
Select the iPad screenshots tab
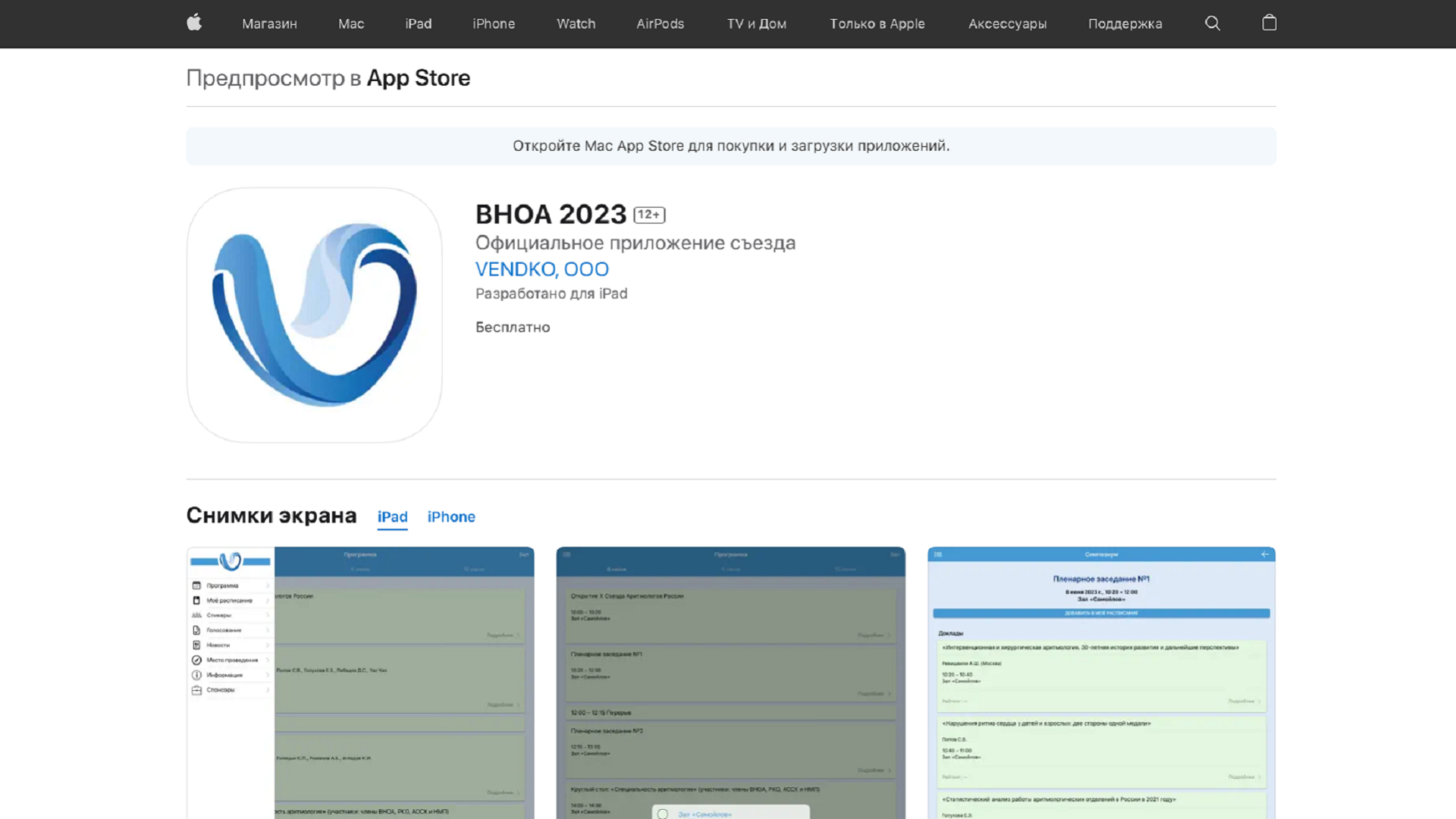tap(392, 516)
